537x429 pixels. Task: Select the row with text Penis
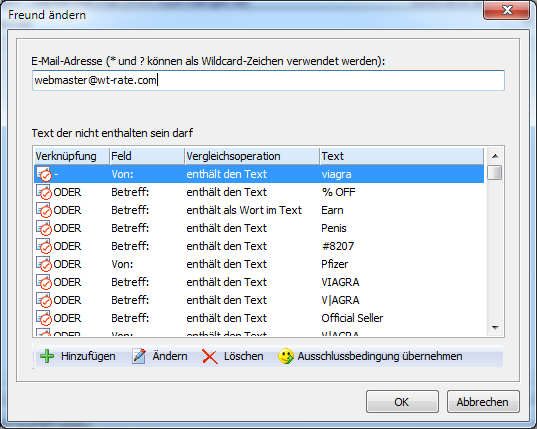[259, 228]
